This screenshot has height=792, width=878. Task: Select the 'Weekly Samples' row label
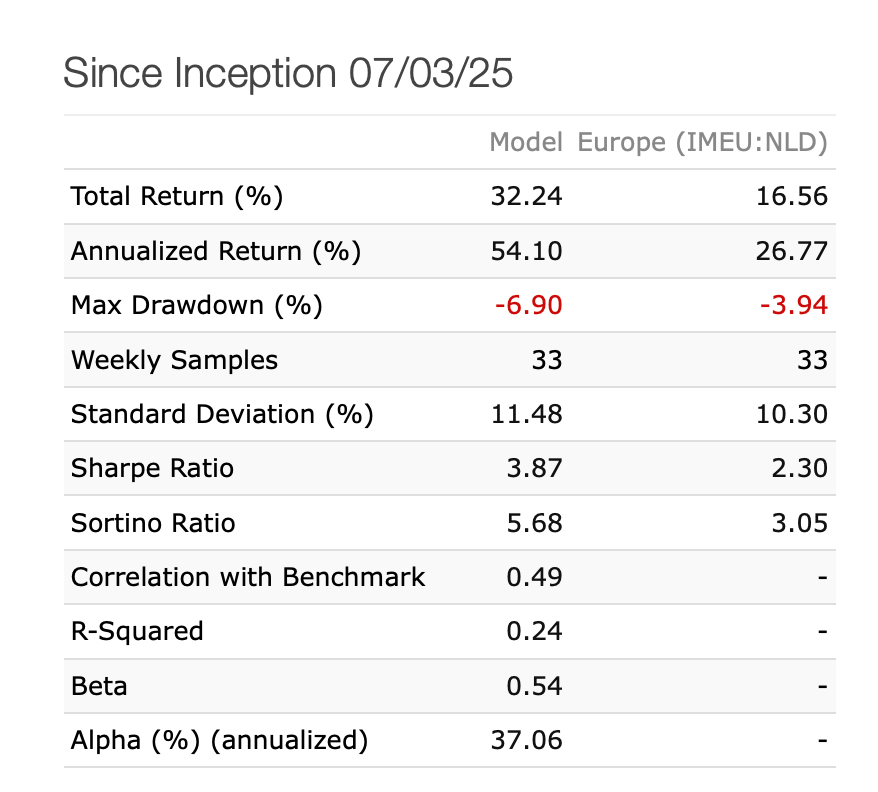(175, 360)
